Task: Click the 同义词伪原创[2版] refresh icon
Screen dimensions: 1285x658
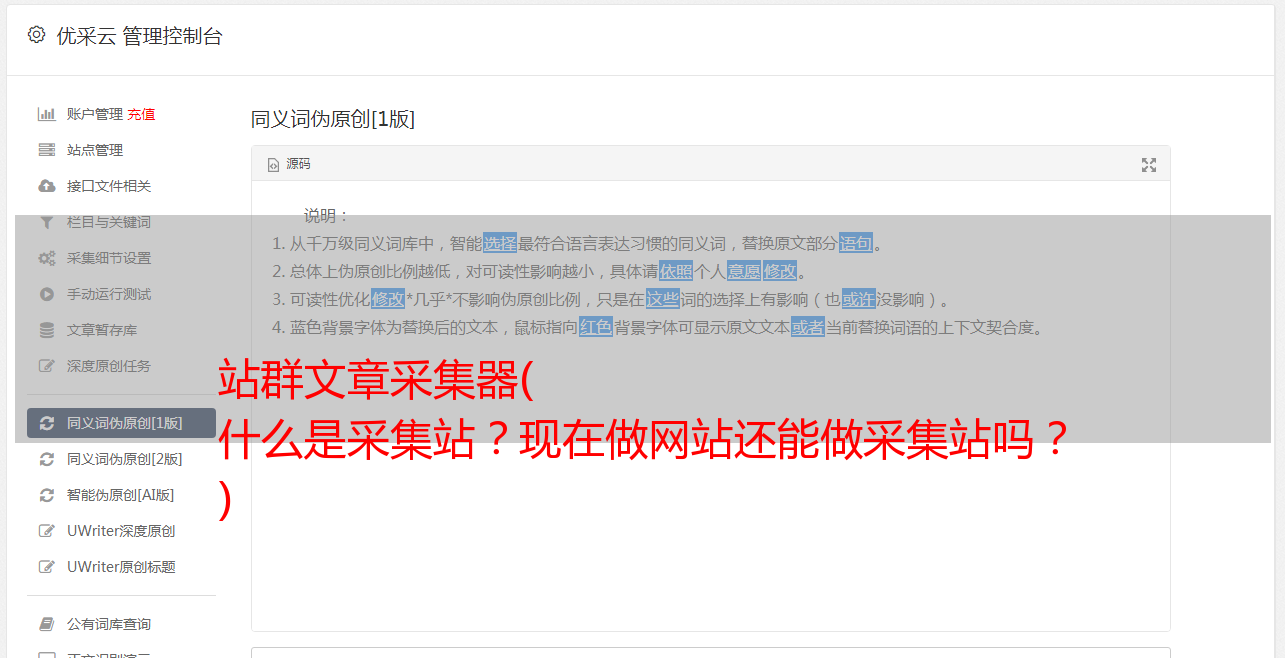Action: 46,459
